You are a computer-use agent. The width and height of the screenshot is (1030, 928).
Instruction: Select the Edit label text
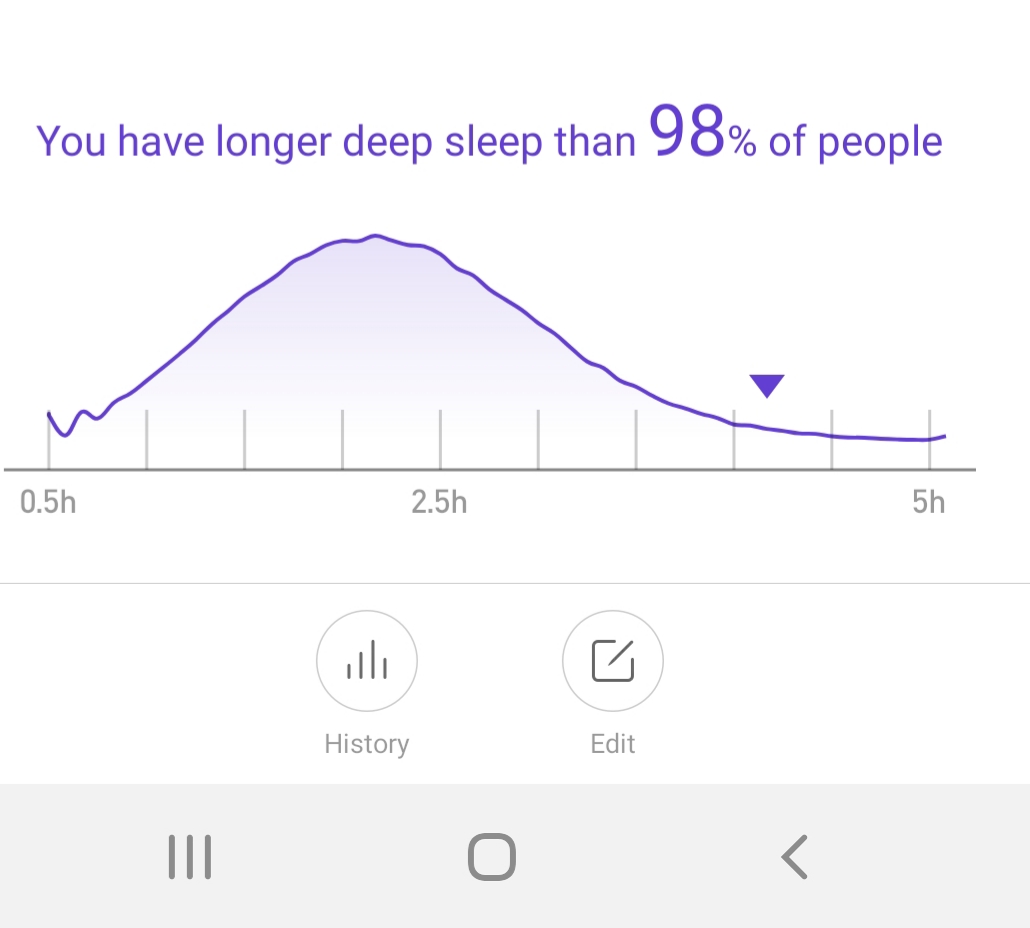coord(613,744)
